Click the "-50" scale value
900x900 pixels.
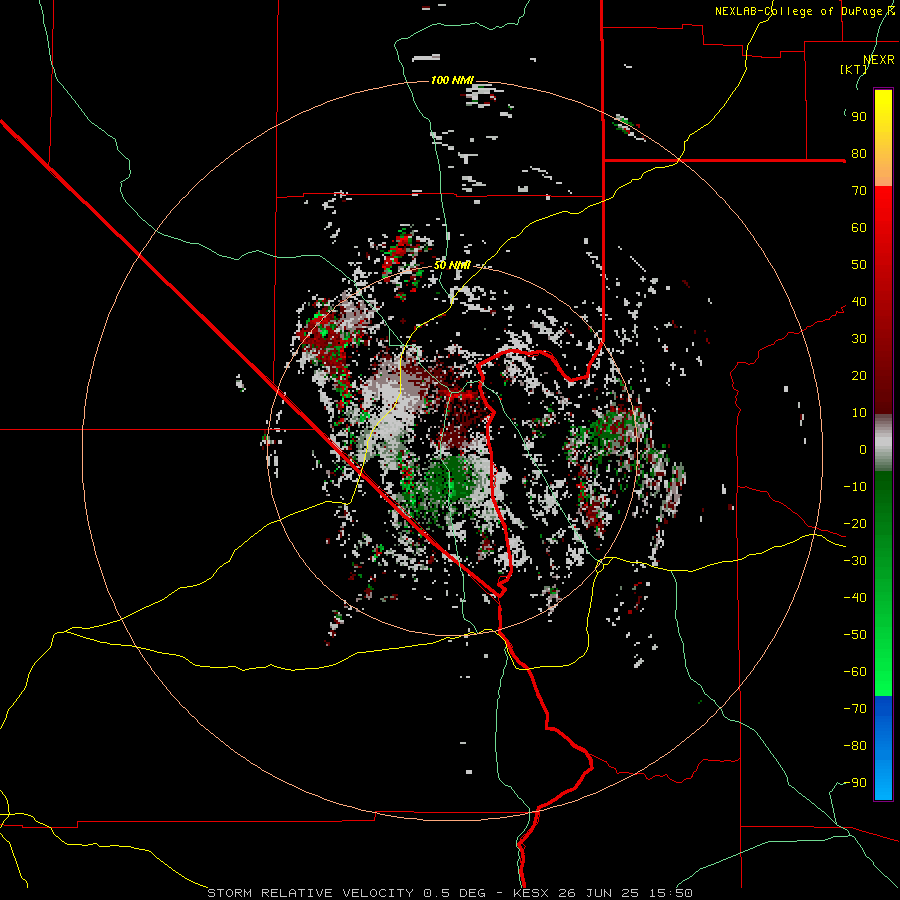coord(855,635)
